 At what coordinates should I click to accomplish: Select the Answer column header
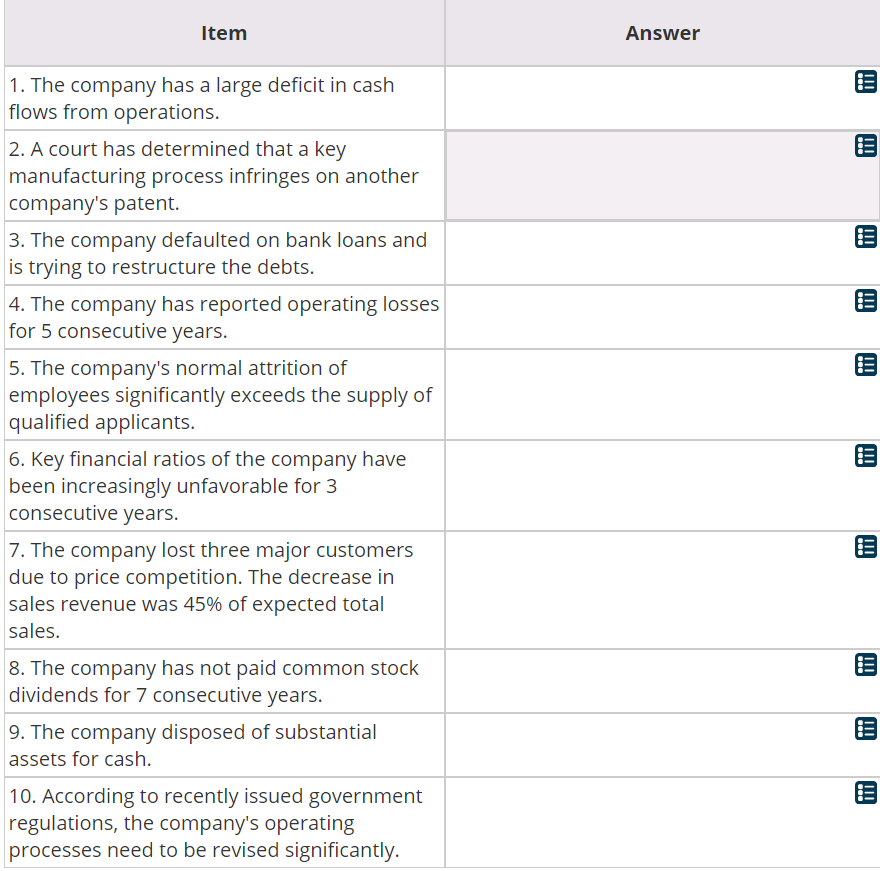click(662, 32)
